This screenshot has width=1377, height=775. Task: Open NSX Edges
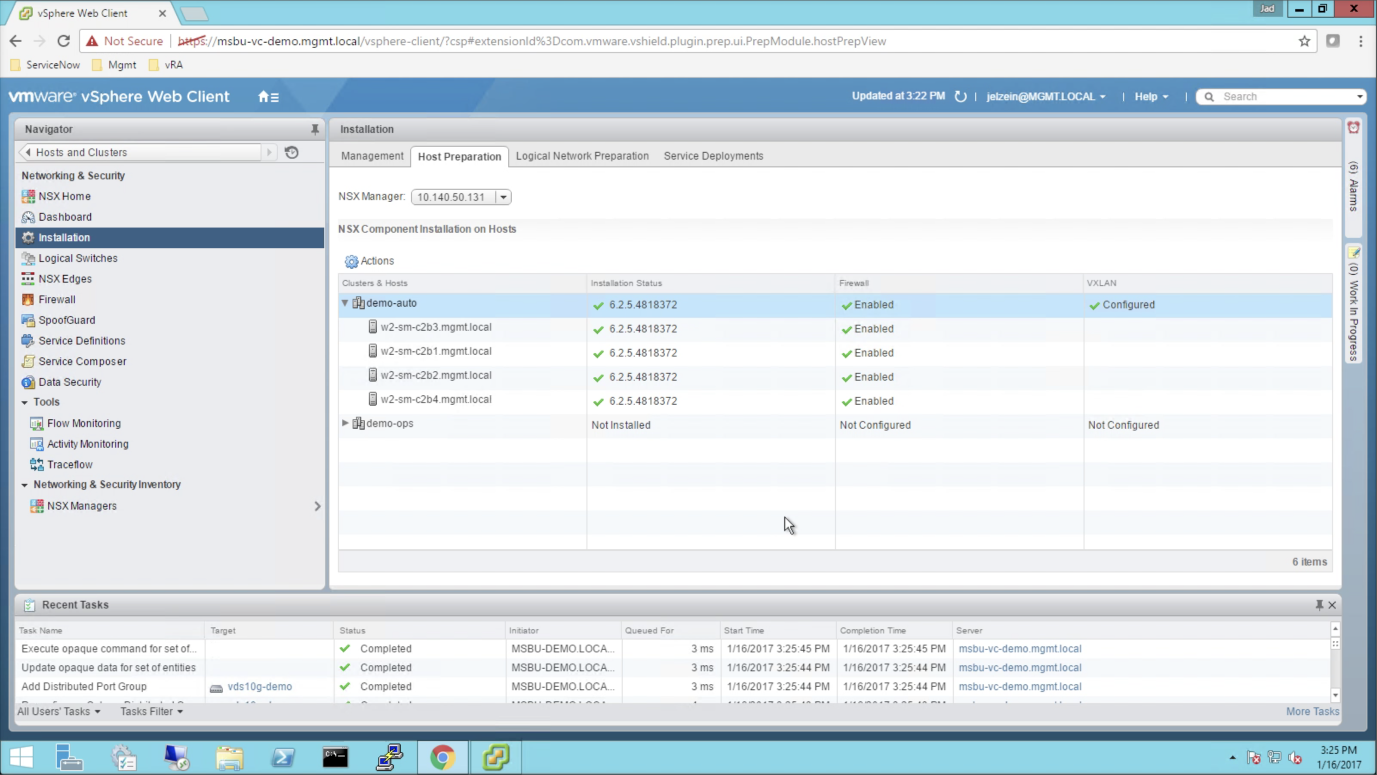coord(65,279)
